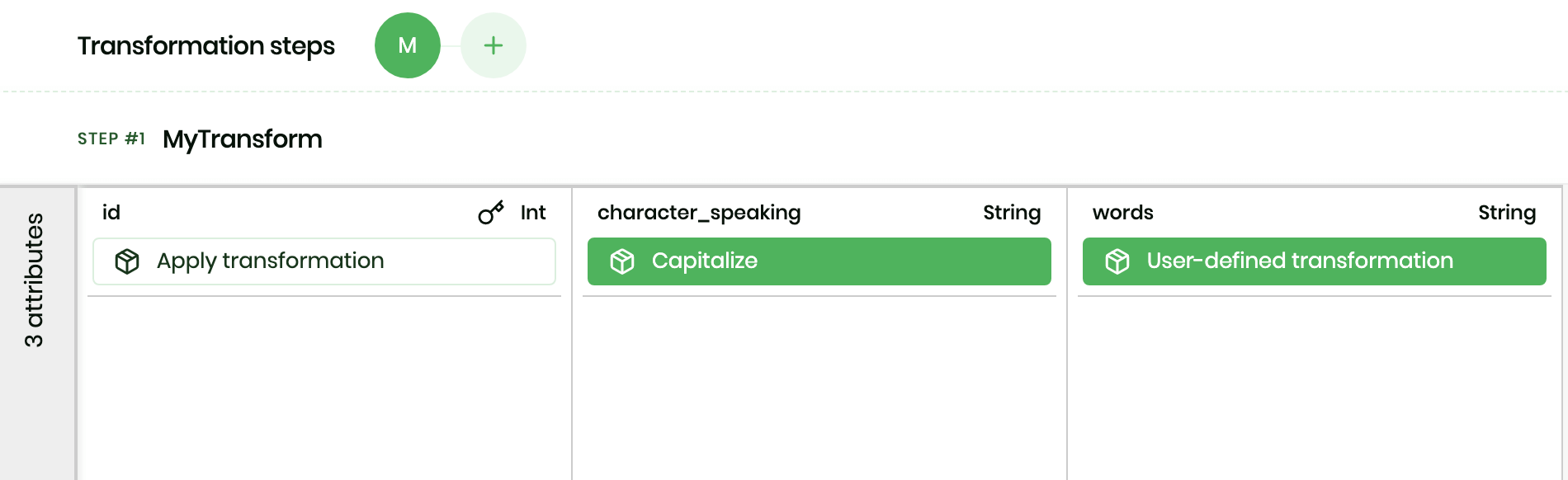Click the character_speaking column header
The width and height of the screenshot is (1568, 480).
tap(700, 213)
